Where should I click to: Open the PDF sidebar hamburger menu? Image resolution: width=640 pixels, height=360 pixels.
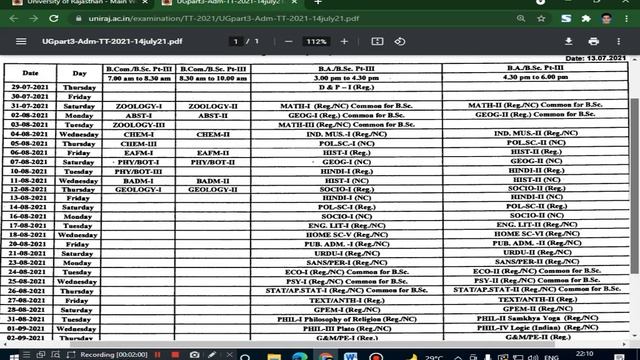point(21,41)
